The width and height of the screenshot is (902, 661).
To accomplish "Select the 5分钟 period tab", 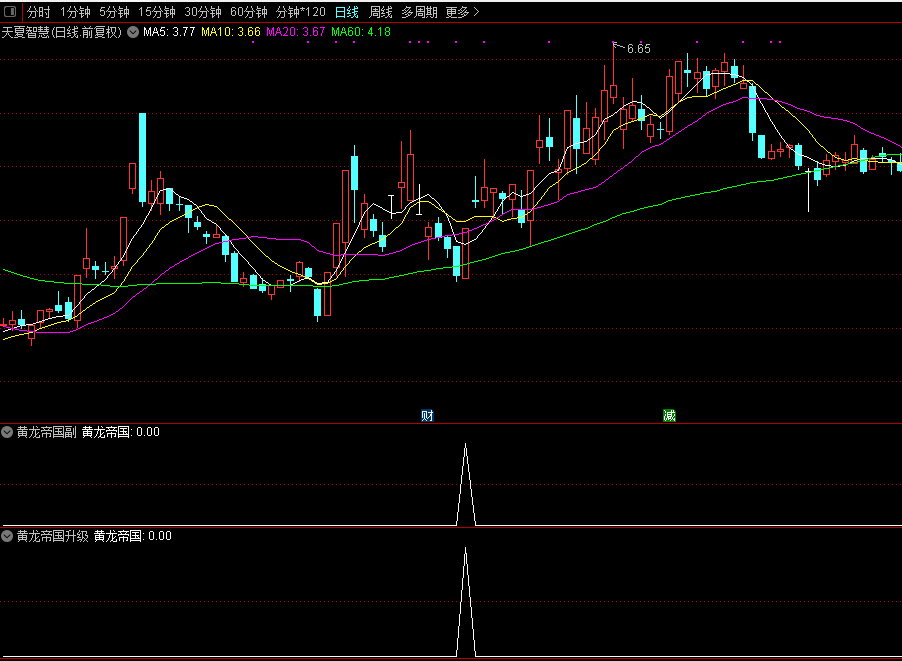I will (x=114, y=12).
